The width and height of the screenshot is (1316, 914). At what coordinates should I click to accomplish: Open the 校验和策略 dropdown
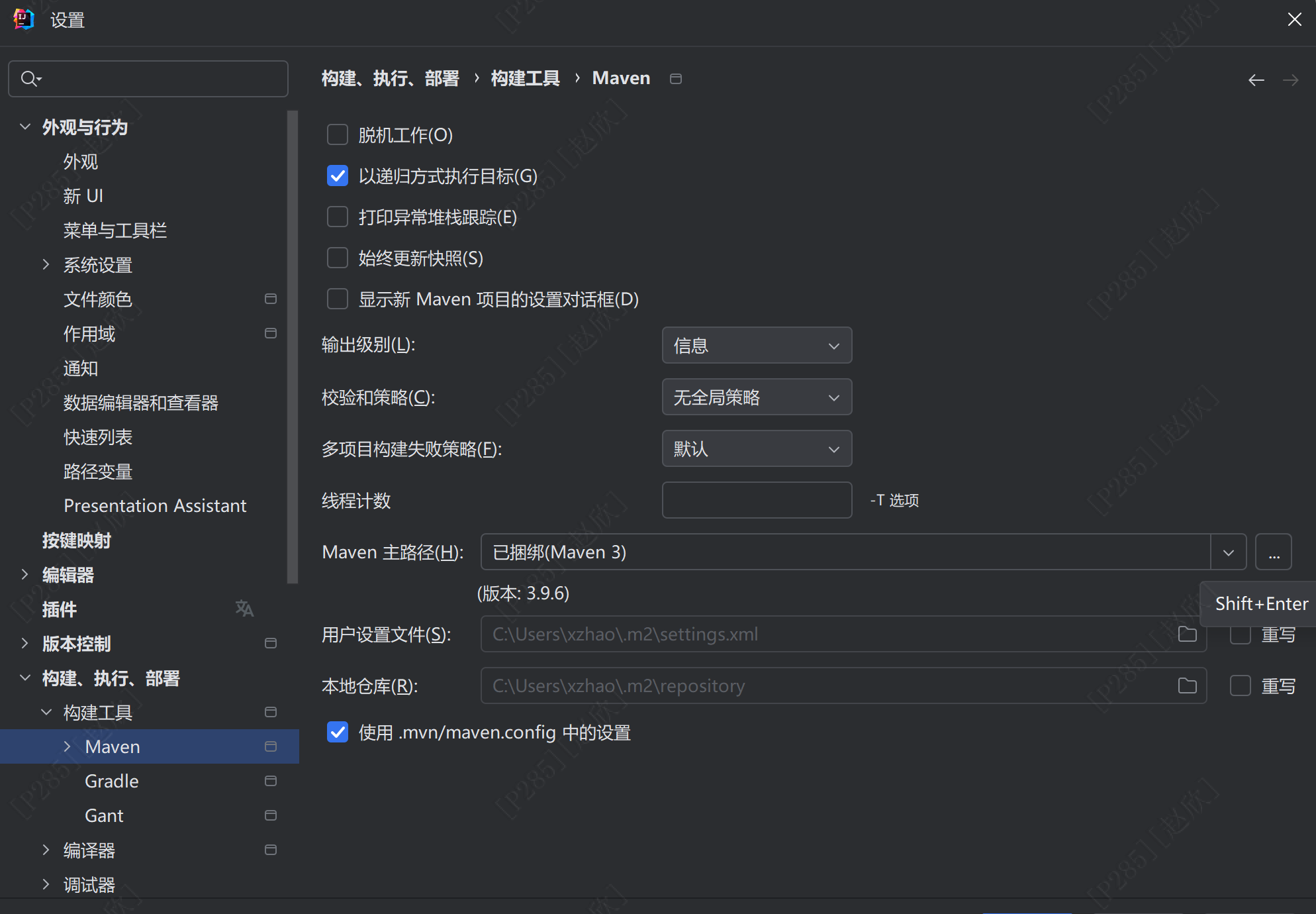click(x=756, y=397)
